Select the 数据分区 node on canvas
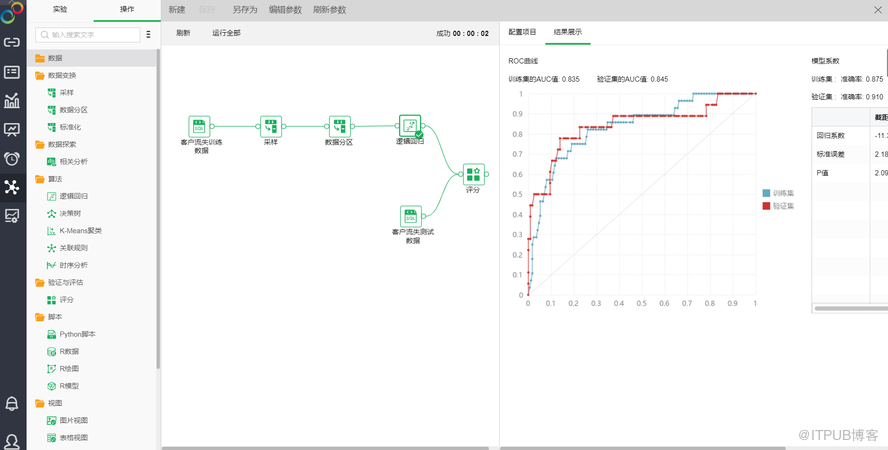 click(x=339, y=126)
